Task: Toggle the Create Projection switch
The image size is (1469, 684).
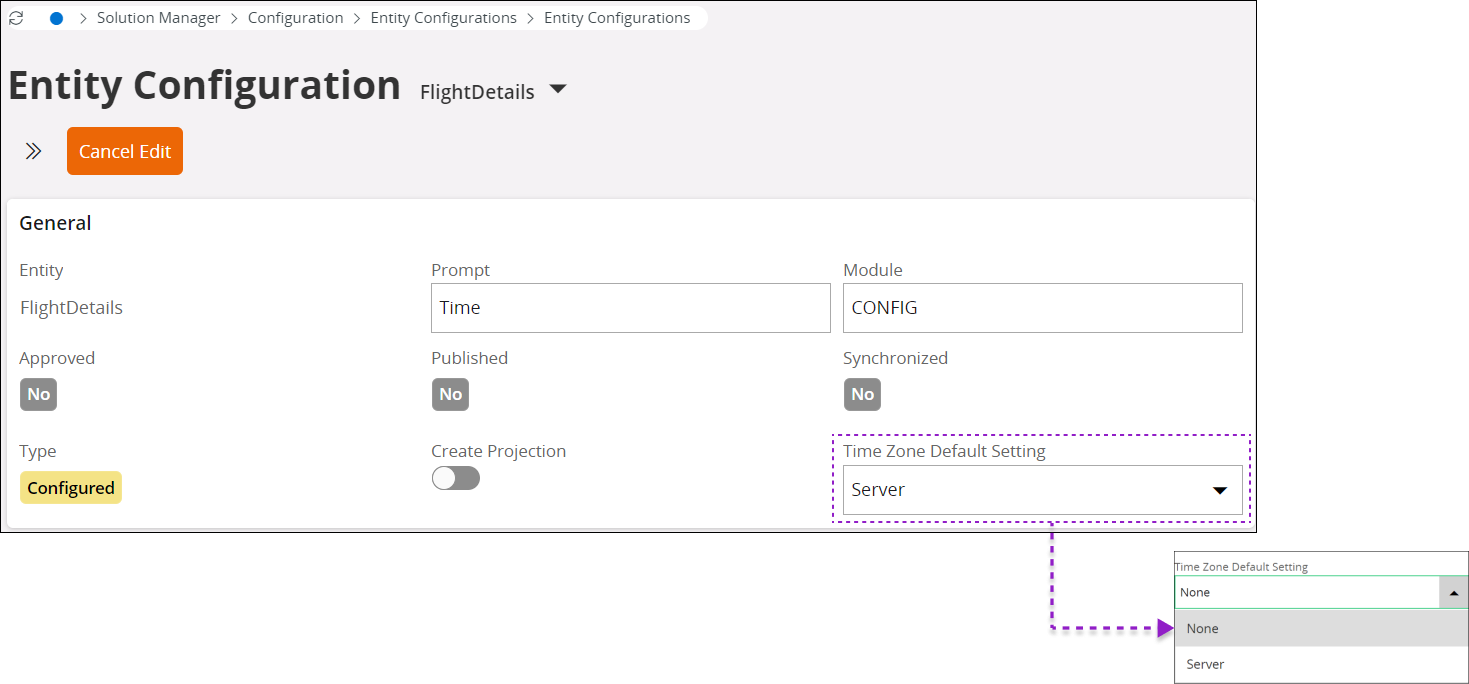Action: (456, 478)
